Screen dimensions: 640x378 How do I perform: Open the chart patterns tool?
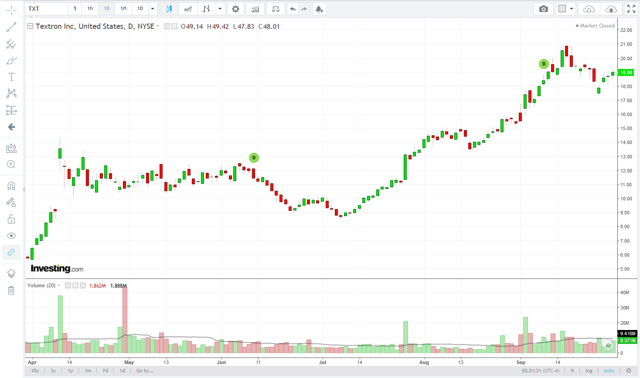(x=11, y=93)
